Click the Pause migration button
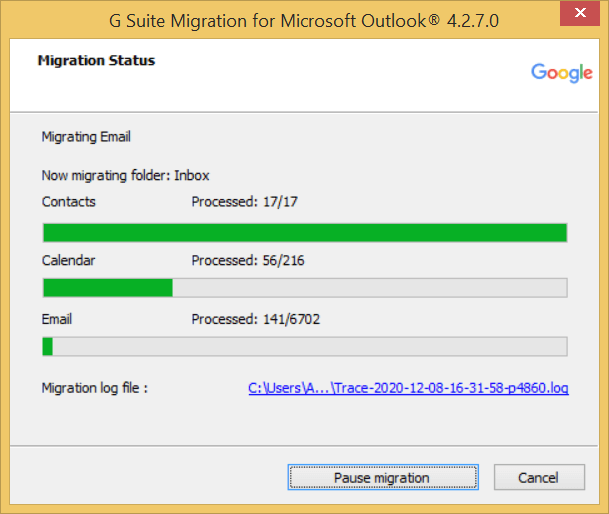The image size is (609, 514). click(383, 477)
